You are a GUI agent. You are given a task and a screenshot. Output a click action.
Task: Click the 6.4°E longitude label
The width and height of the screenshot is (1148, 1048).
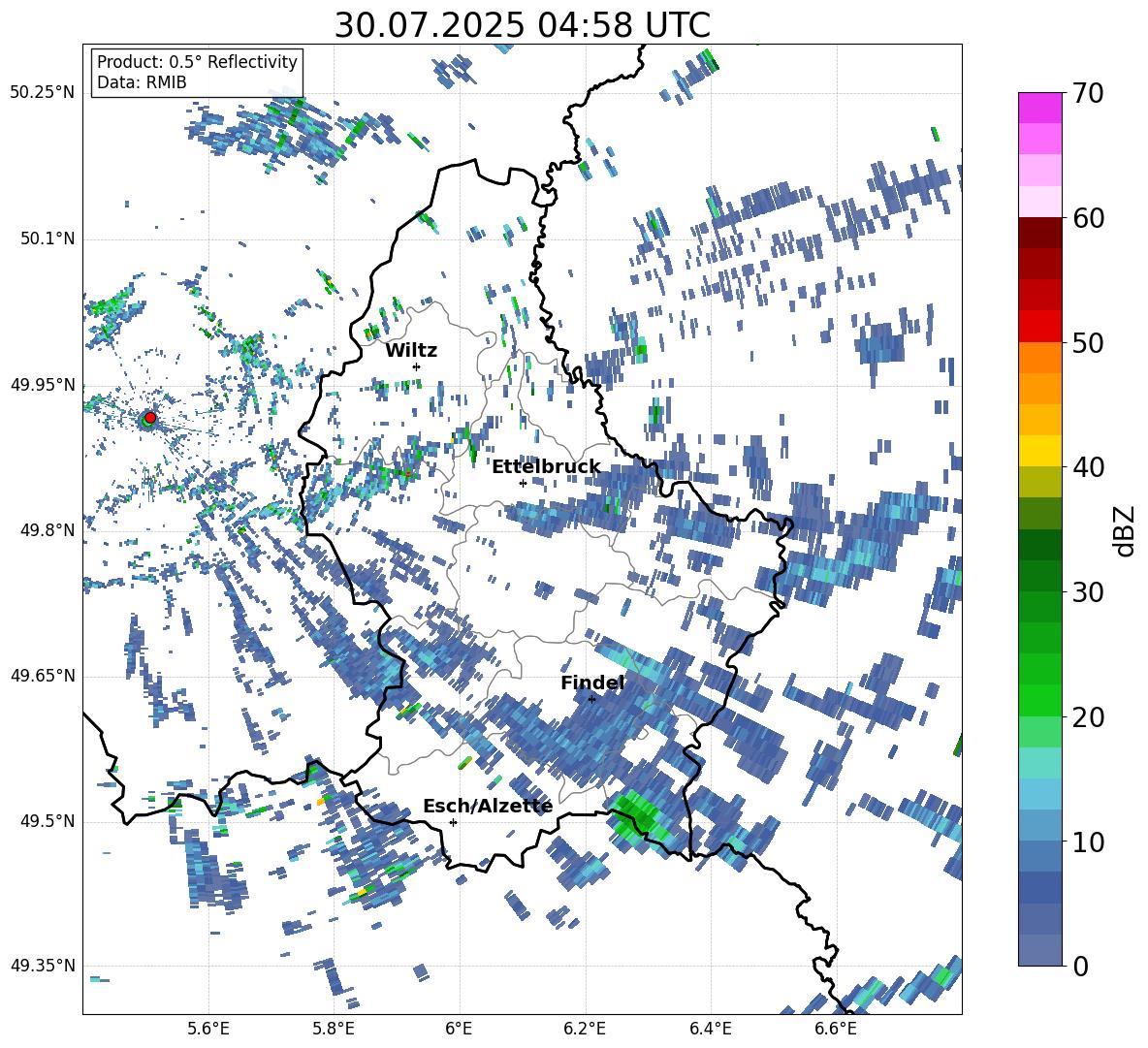[710, 1029]
